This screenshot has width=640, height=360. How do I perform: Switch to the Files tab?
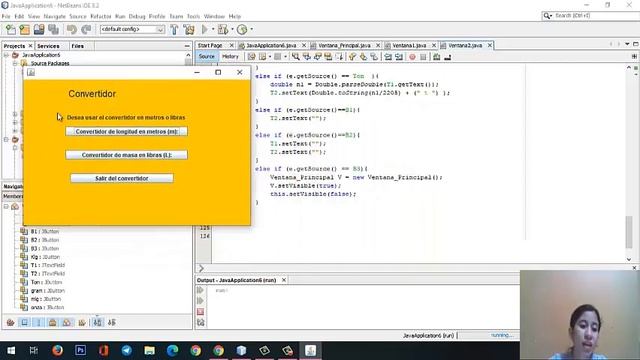[x=78, y=46]
